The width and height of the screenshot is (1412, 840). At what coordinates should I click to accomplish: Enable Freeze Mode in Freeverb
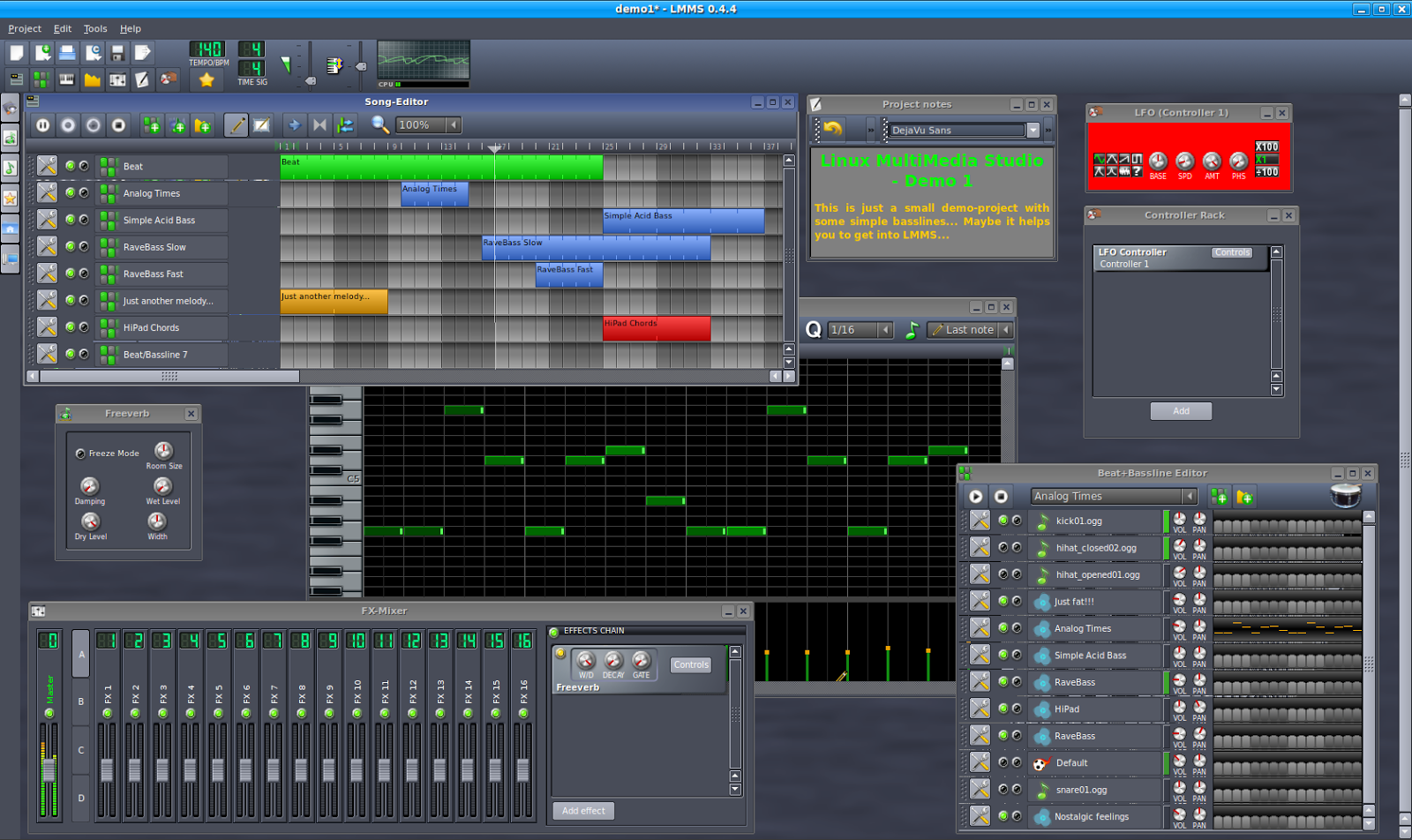pos(80,453)
